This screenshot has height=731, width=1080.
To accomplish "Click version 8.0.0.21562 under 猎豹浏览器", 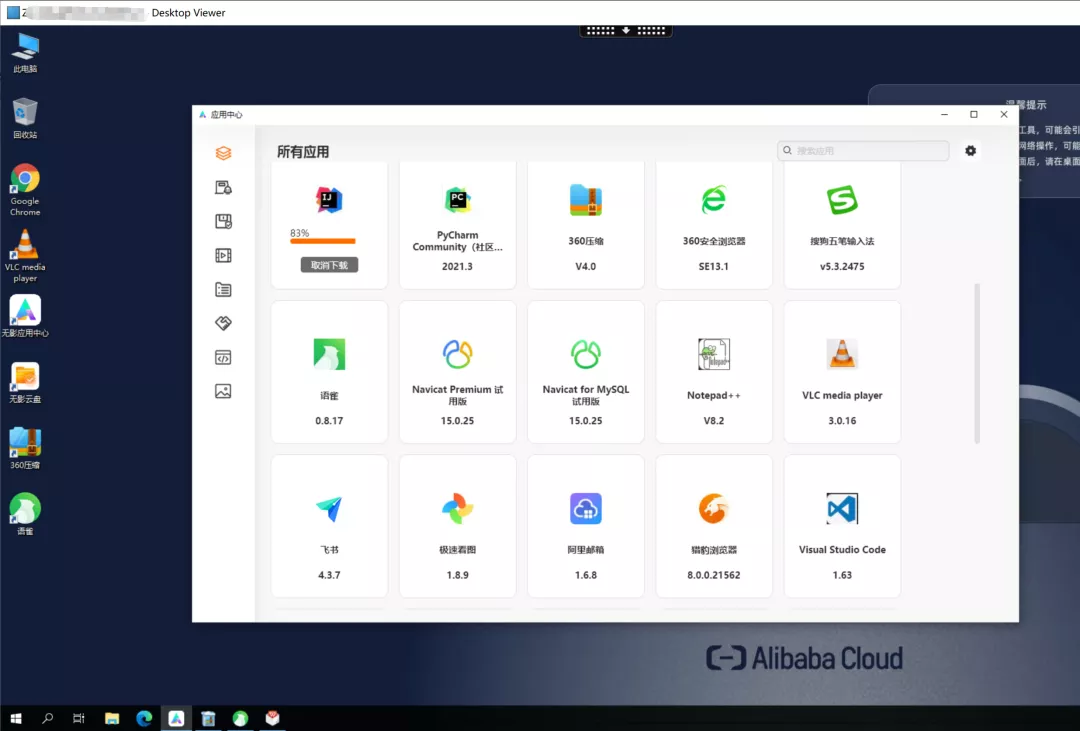I will 714,575.
